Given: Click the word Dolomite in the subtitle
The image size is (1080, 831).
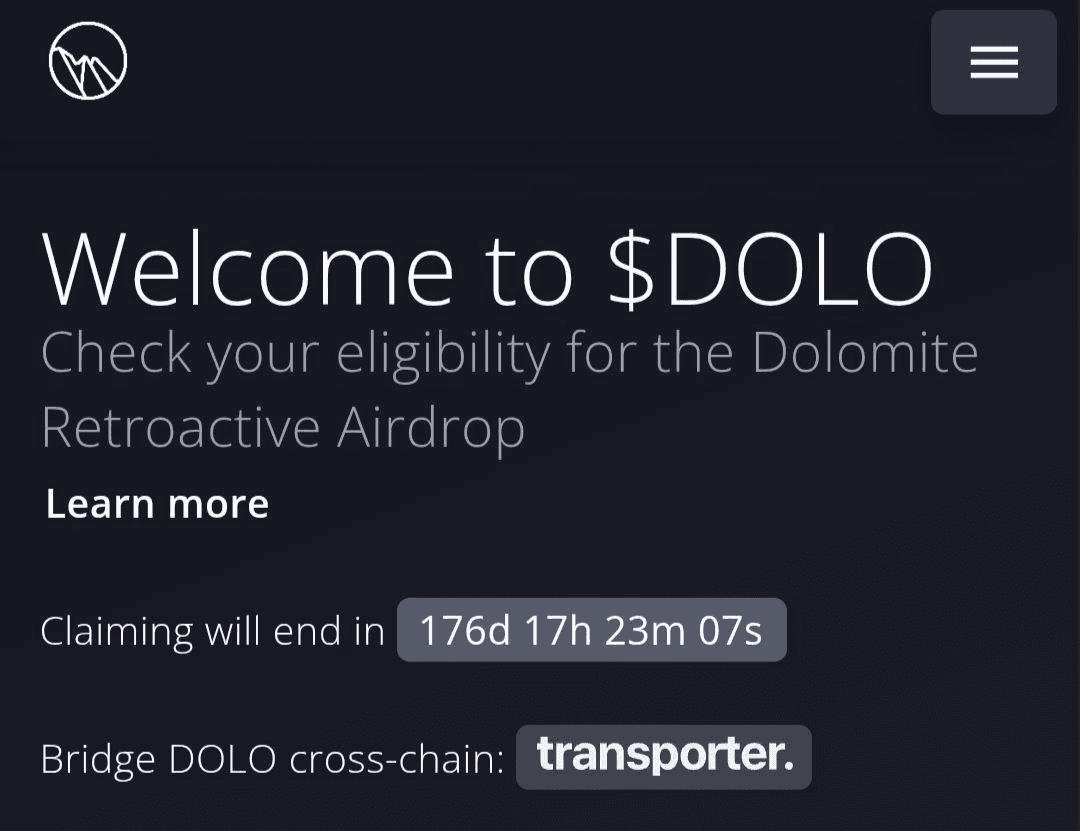Looking at the screenshot, I should click(865, 353).
